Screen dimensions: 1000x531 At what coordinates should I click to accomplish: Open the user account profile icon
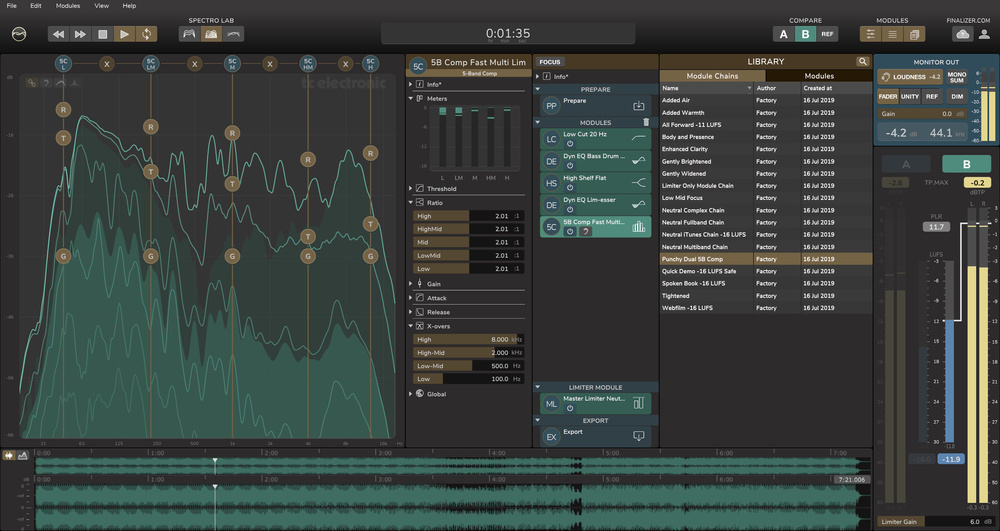tap(983, 34)
